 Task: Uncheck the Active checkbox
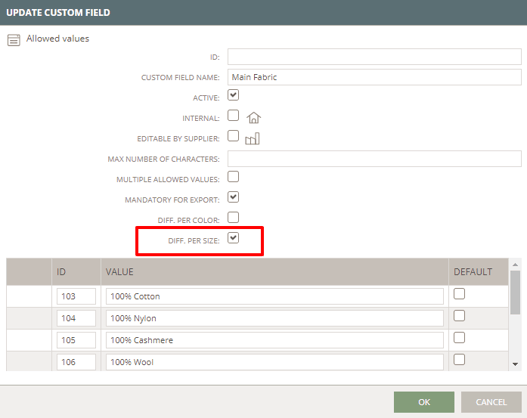tap(233, 95)
